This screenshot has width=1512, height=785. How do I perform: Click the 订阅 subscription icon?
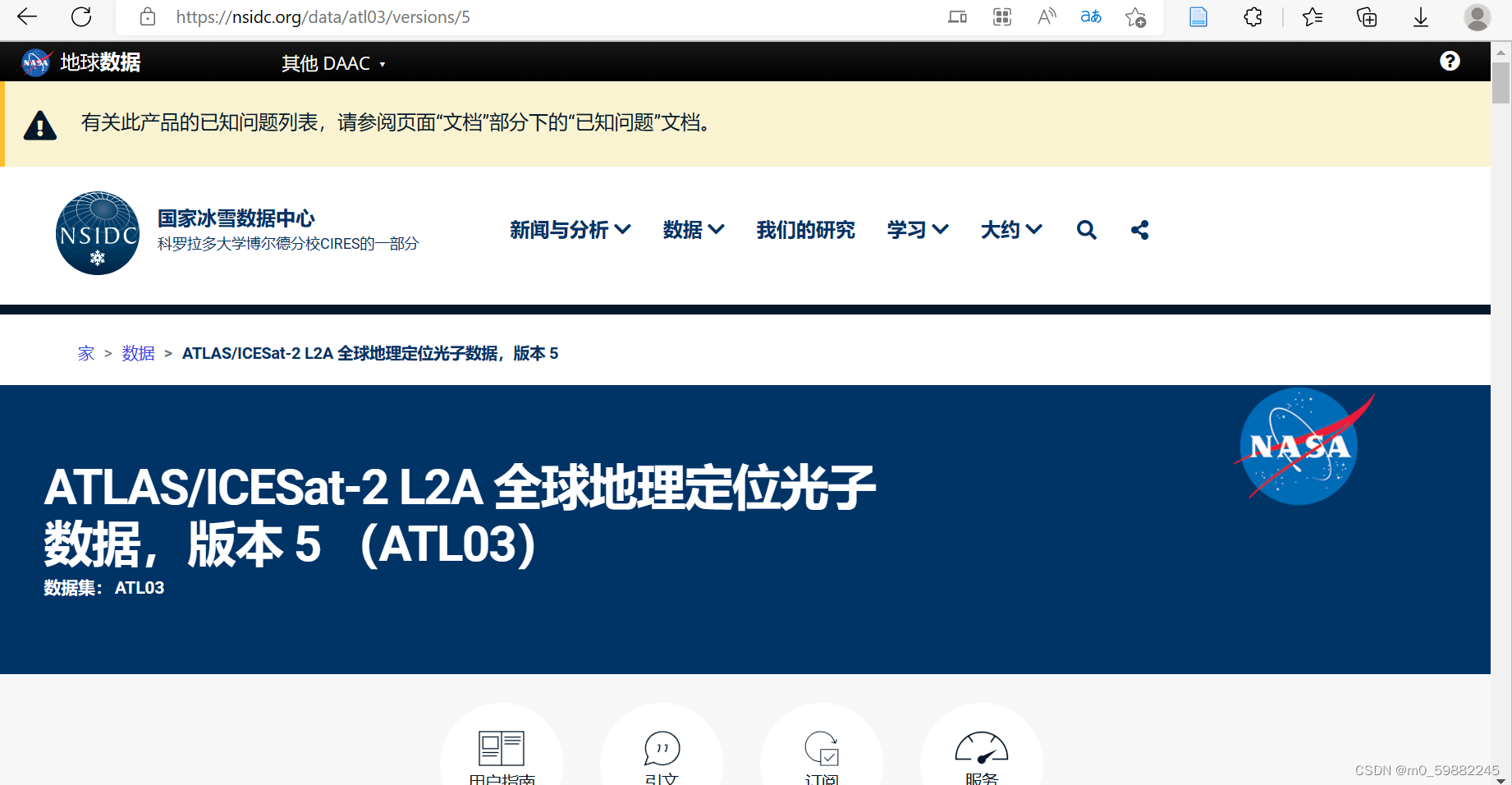tap(822, 749)
